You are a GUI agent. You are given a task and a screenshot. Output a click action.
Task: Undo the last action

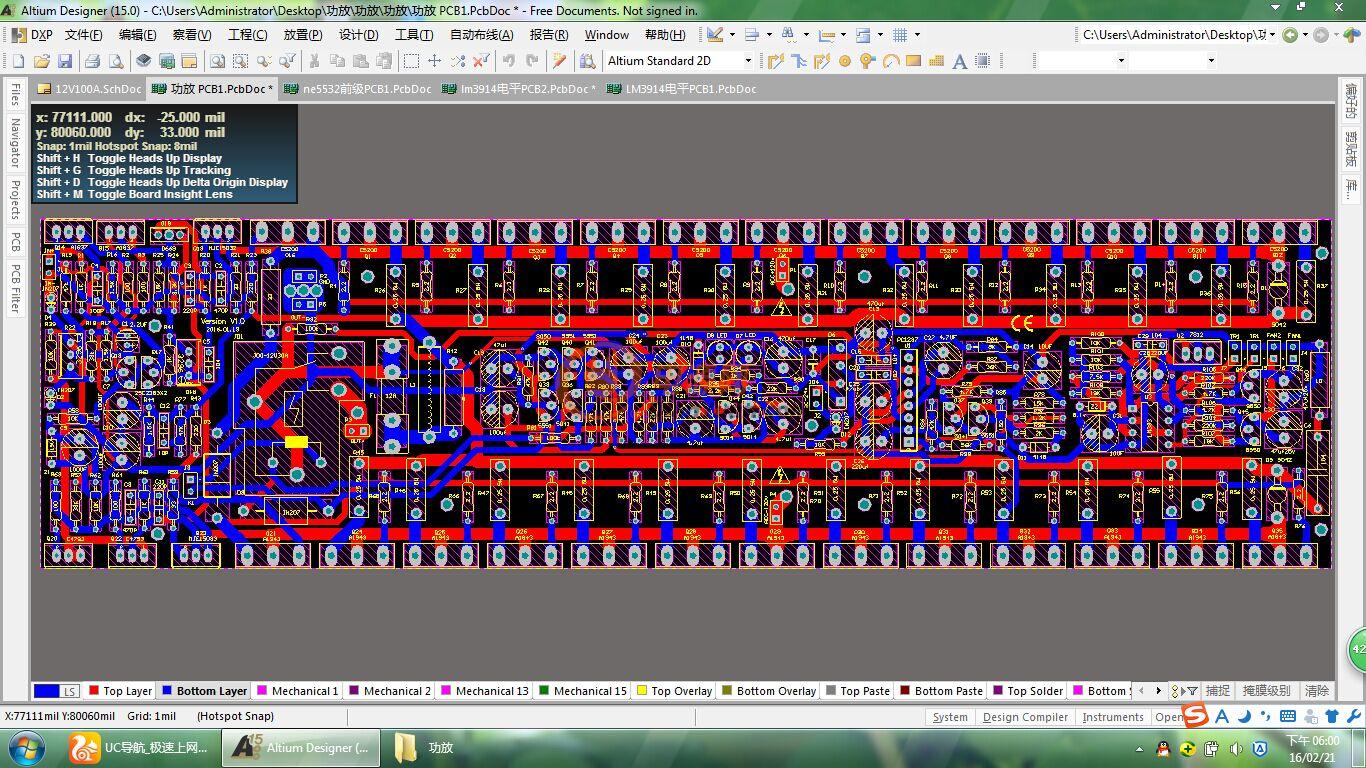click(x=509, y=61)
